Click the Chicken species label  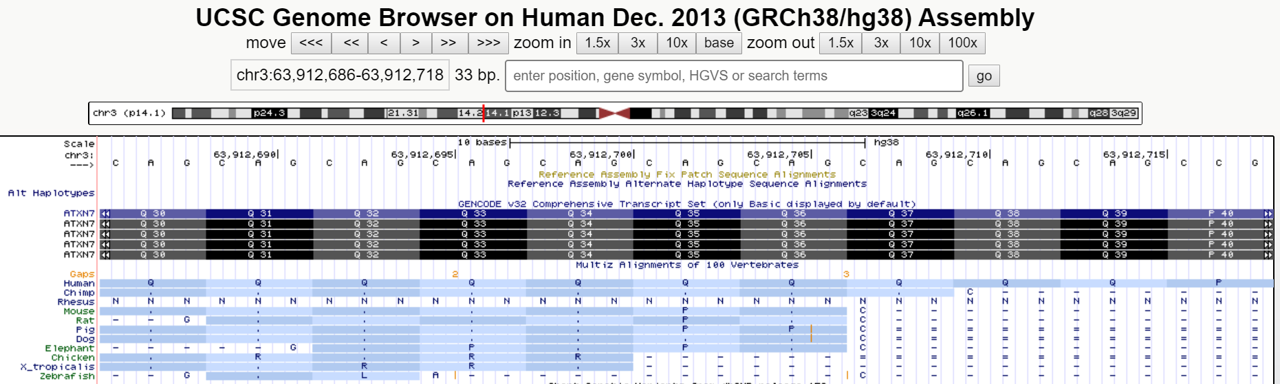(x=74, y=357)
